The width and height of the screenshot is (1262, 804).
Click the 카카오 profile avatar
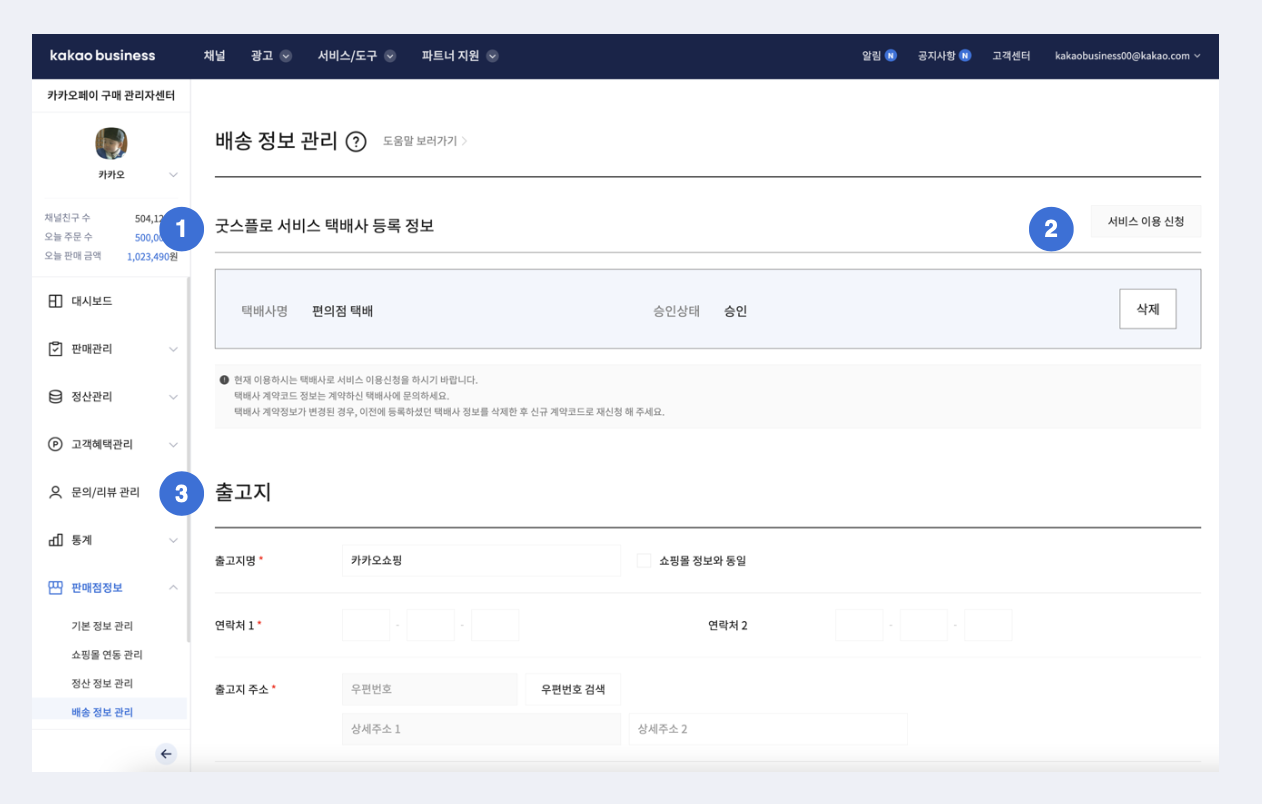pyautogui.click(x=111, y=144)
